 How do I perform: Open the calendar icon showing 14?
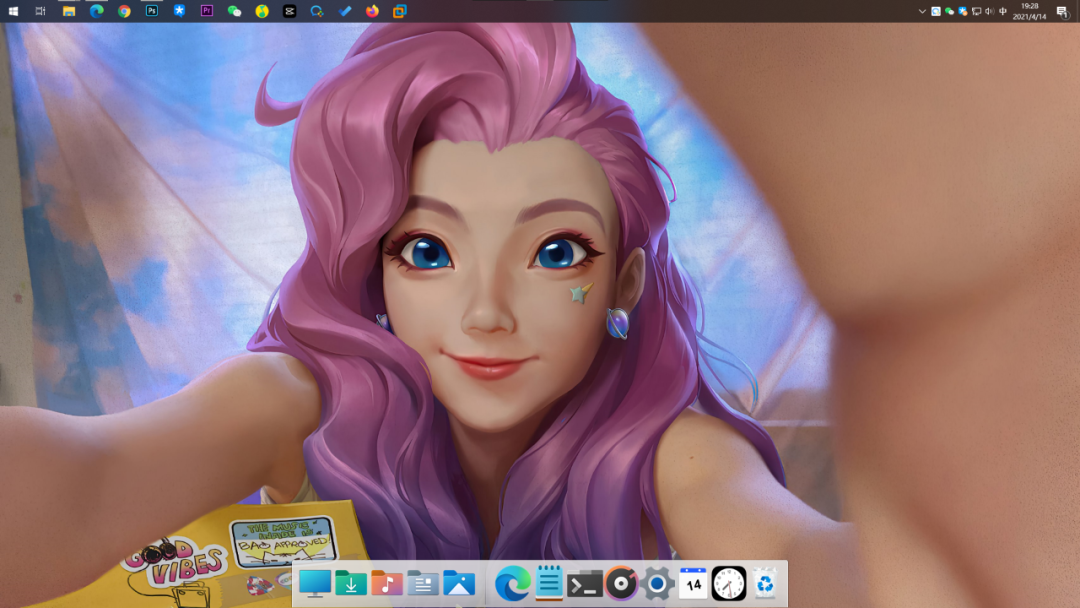point(693,583)
